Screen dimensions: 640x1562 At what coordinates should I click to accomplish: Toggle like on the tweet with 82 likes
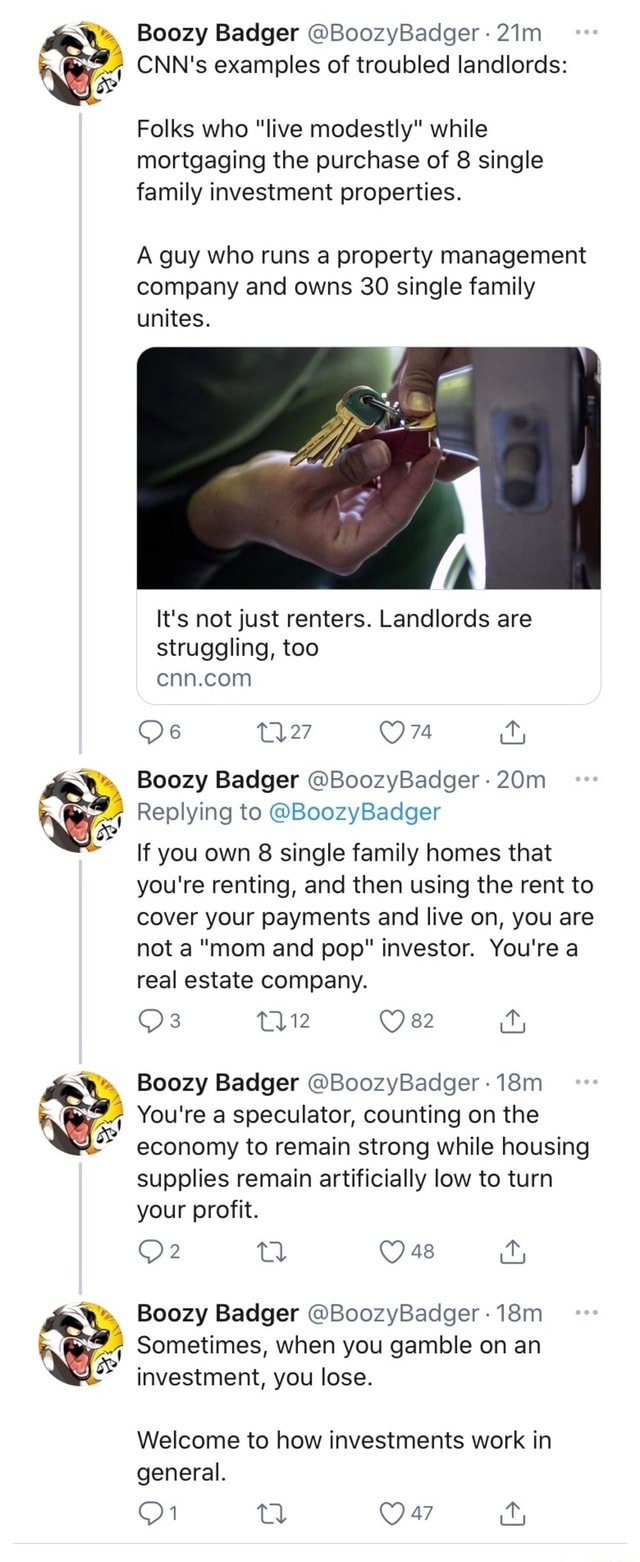[x=393, y=1021]
